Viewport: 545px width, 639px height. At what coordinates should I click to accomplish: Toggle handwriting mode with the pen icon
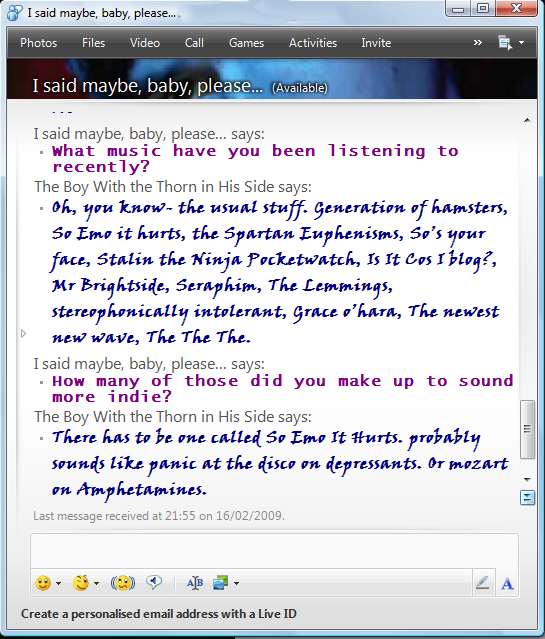(483, 583)
